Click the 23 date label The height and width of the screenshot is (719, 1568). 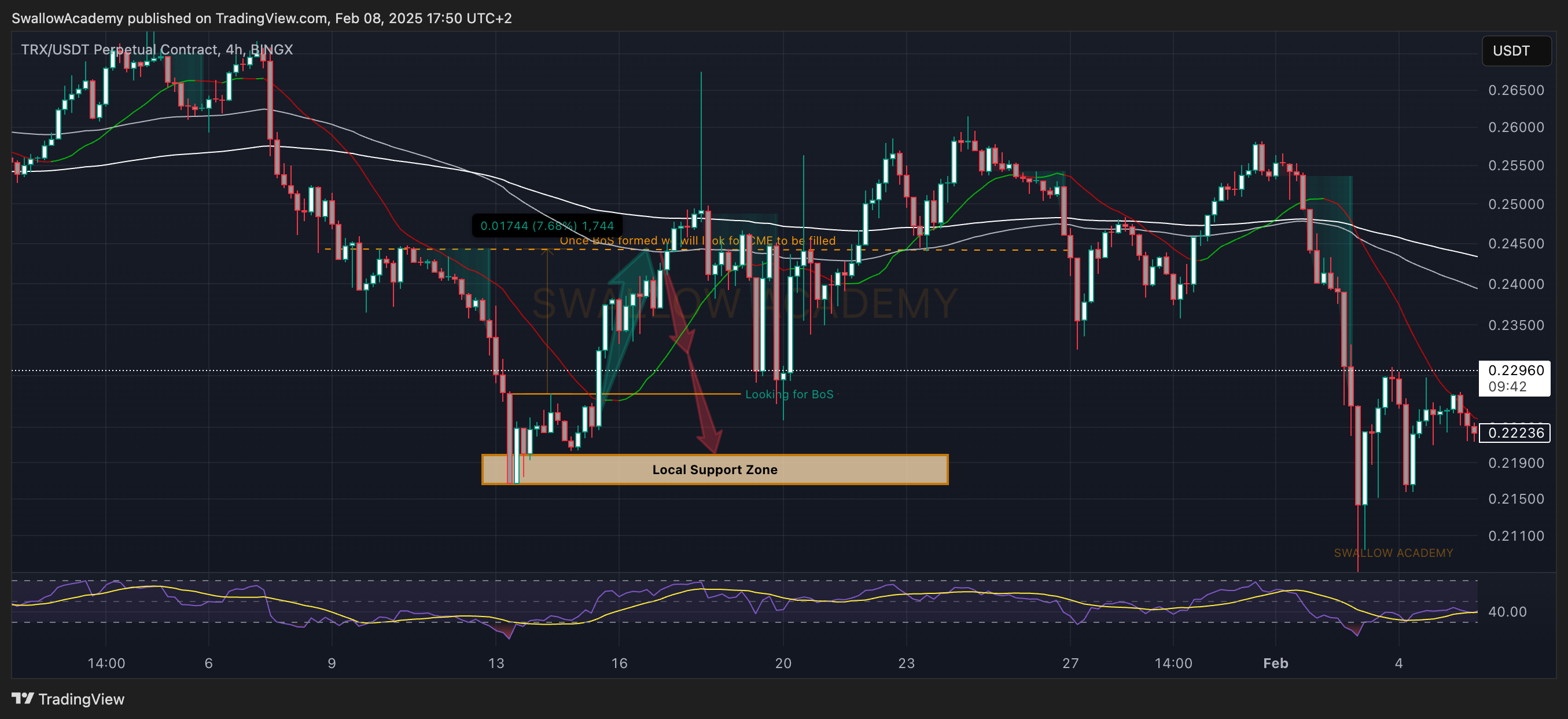[x=906, y=663]
